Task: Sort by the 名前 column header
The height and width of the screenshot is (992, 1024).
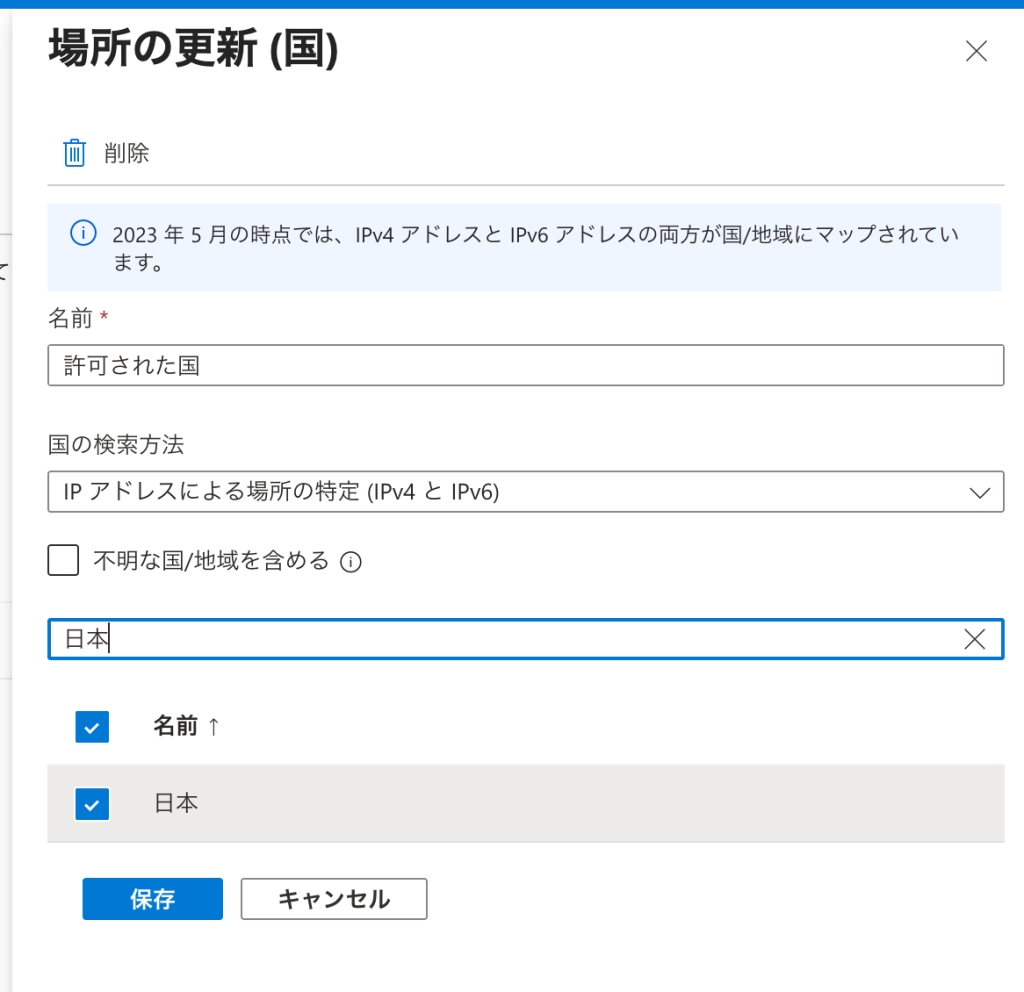Action: (175, 727)
